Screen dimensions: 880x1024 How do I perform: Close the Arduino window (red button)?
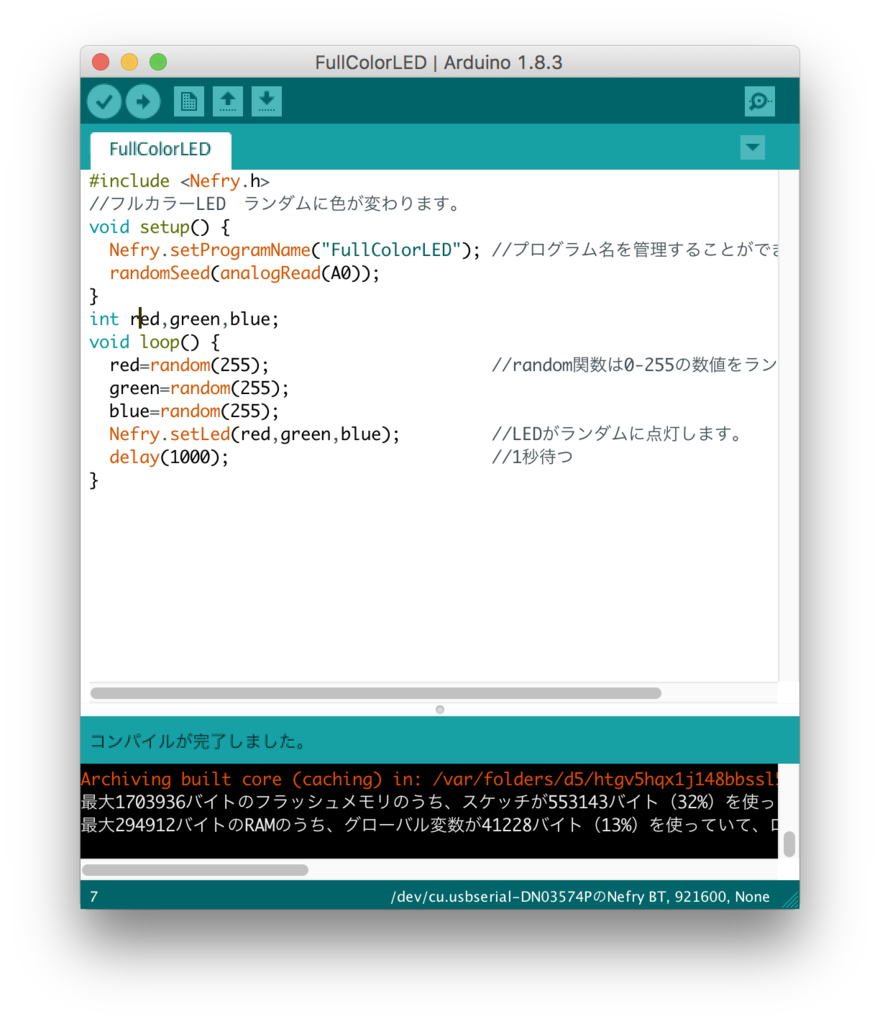[x=101, y=62]
